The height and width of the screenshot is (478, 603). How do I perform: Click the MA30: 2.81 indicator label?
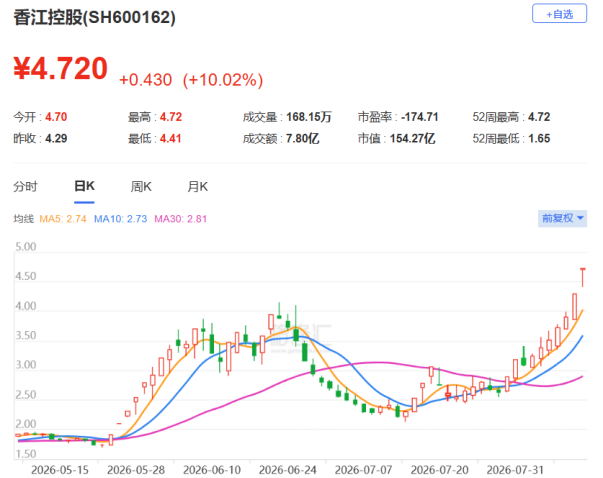point(180,219)
